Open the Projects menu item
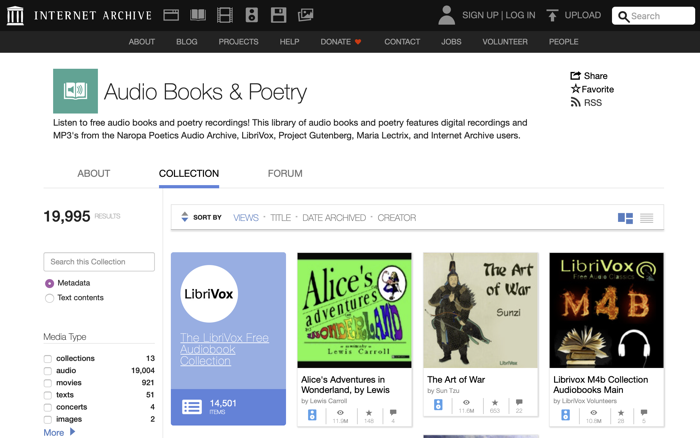The image size is (700, 438). point(238,42)
